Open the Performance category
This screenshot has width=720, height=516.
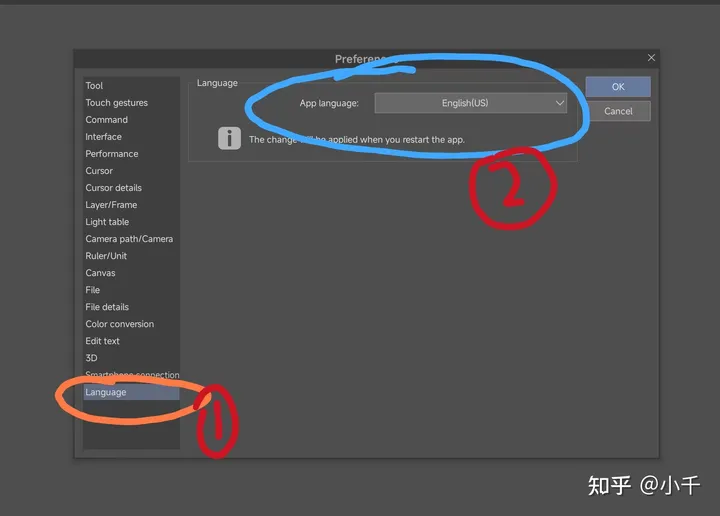click(111, 154)
